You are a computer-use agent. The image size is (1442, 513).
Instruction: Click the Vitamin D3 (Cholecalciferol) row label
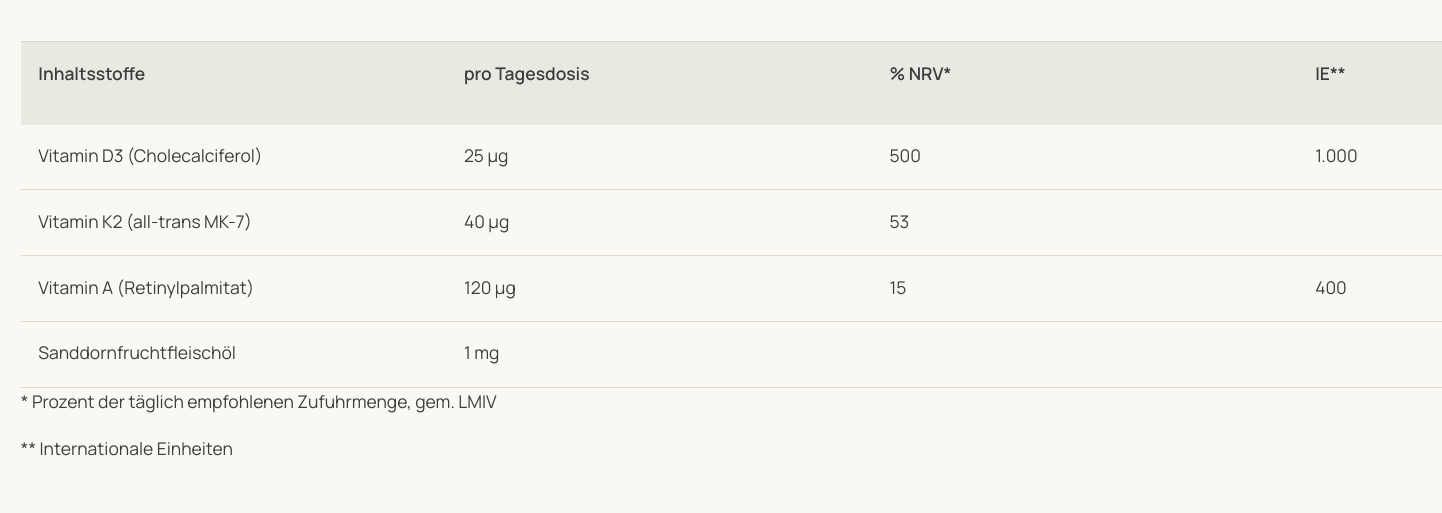click(x=149, y=156)
